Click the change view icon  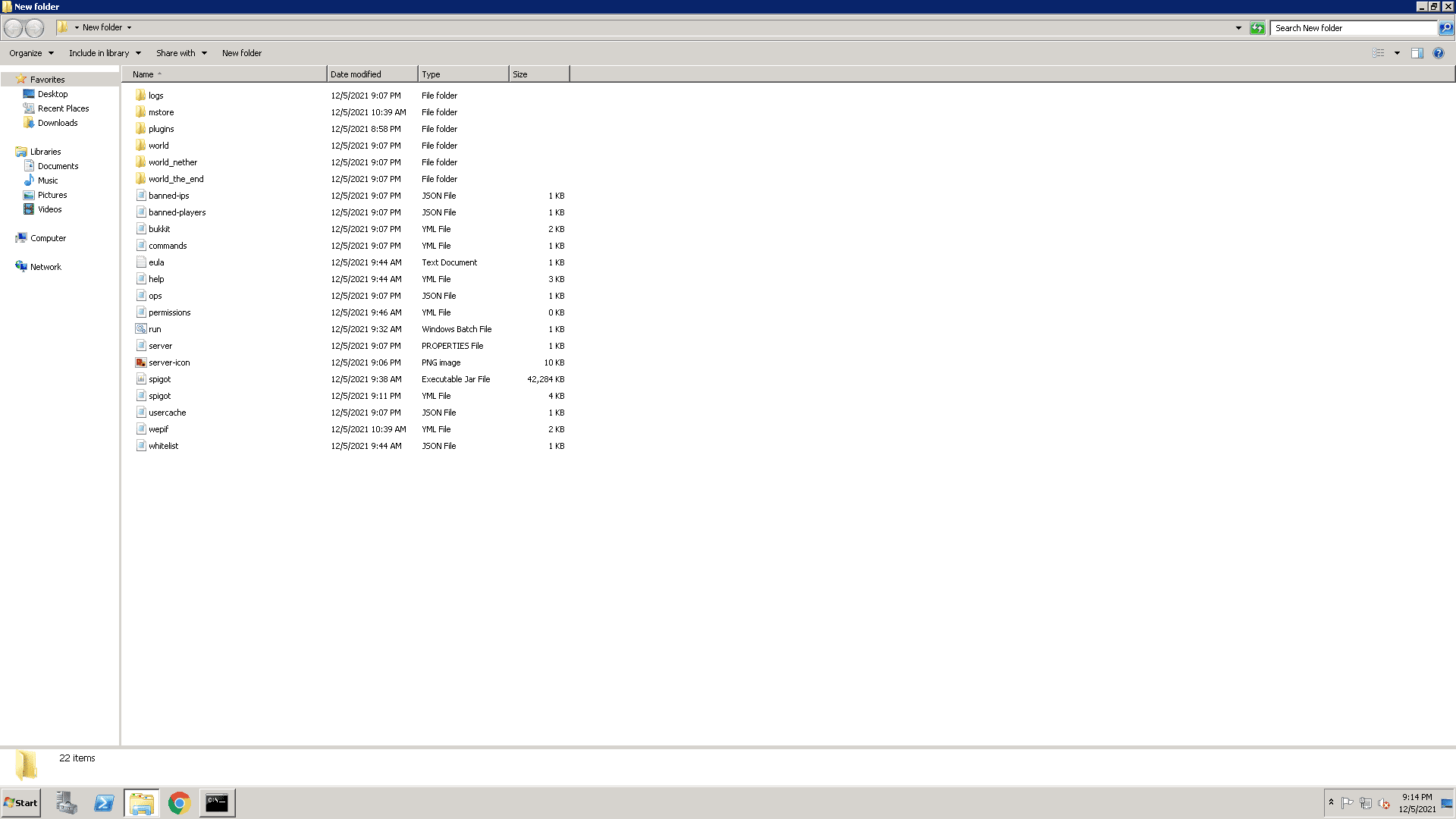point(1378,53)
